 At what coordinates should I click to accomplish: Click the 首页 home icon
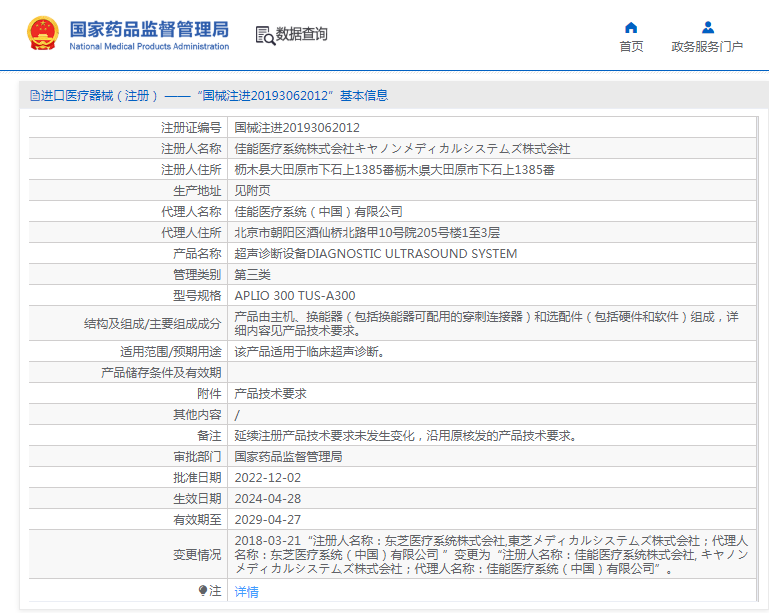pyautogui.click(x=631, y=27)
